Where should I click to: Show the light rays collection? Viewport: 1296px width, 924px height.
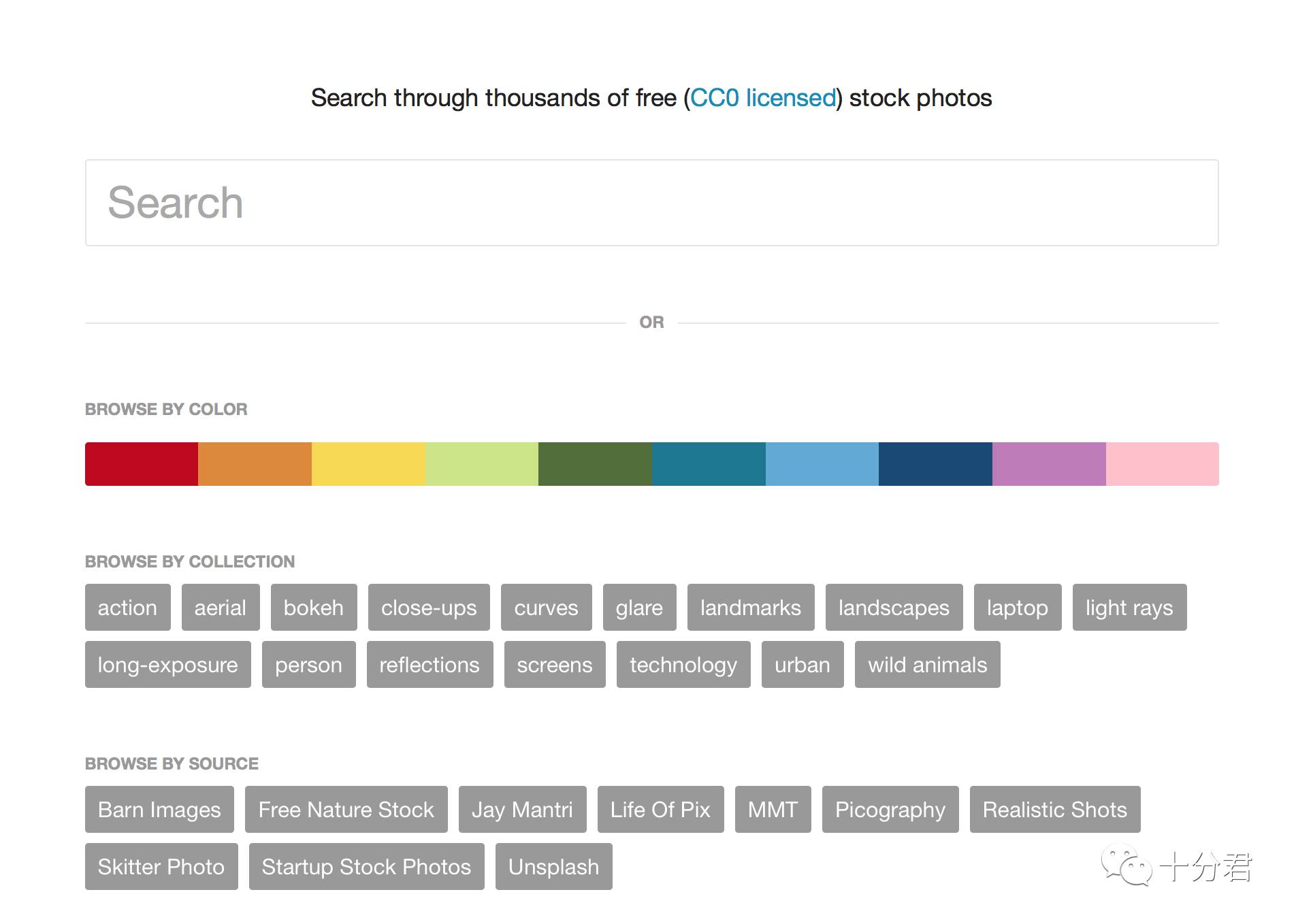(1129, 608)
